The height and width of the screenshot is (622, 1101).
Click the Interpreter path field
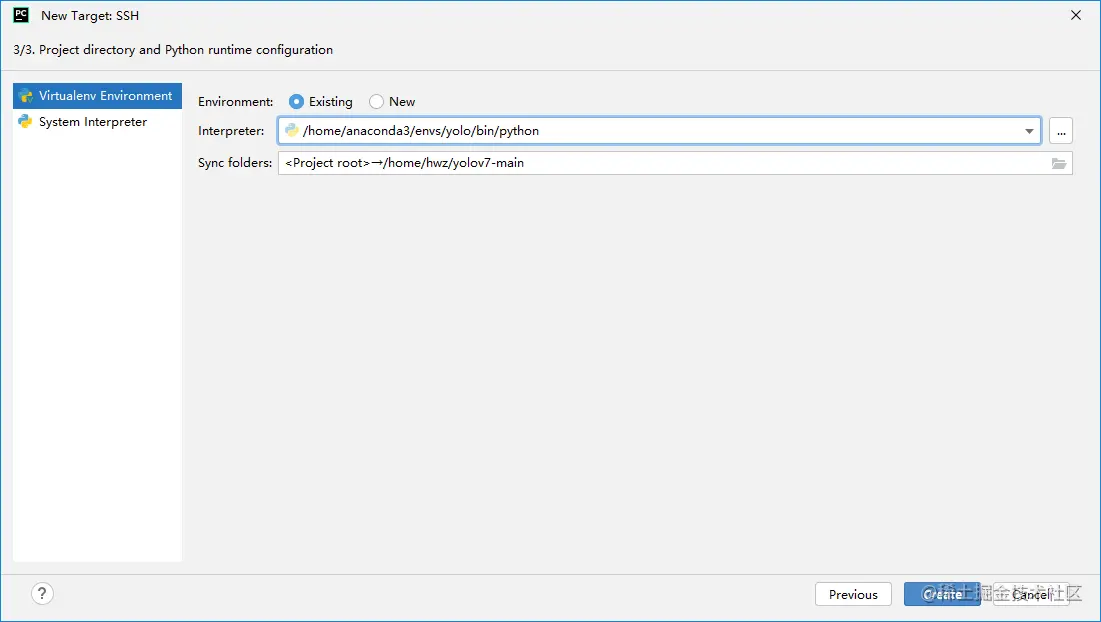(659, 131)
